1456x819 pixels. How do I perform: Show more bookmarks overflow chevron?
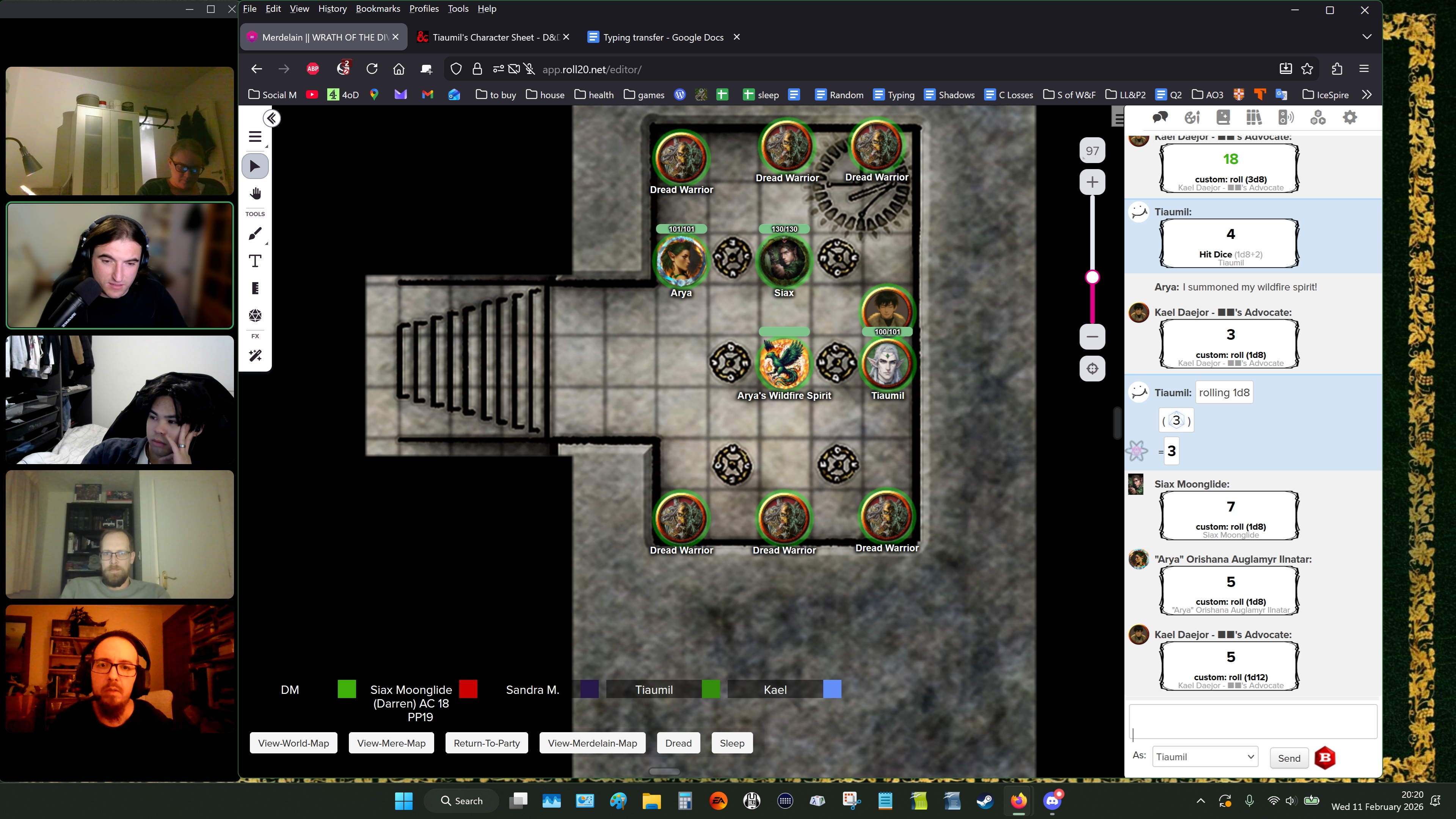1367,94
